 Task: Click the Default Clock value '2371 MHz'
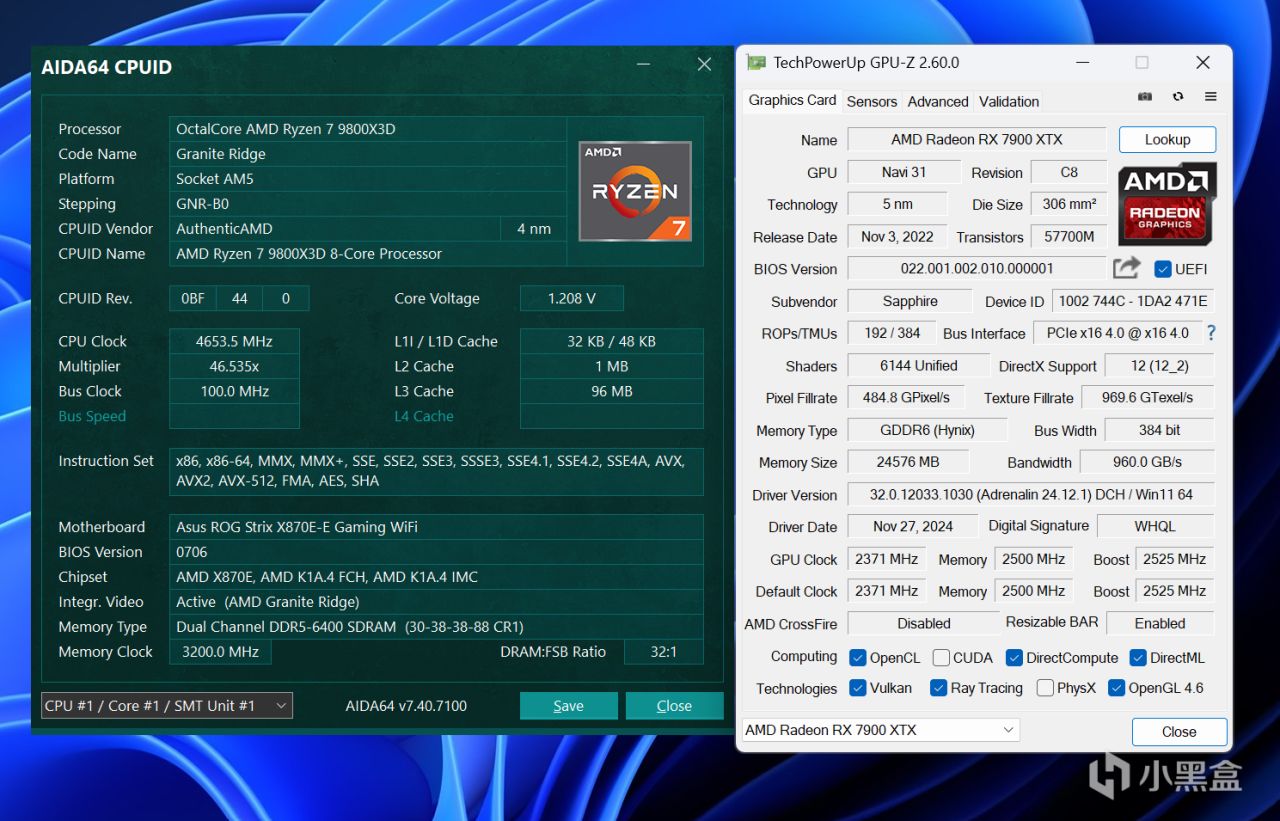[x=886, y=591]
